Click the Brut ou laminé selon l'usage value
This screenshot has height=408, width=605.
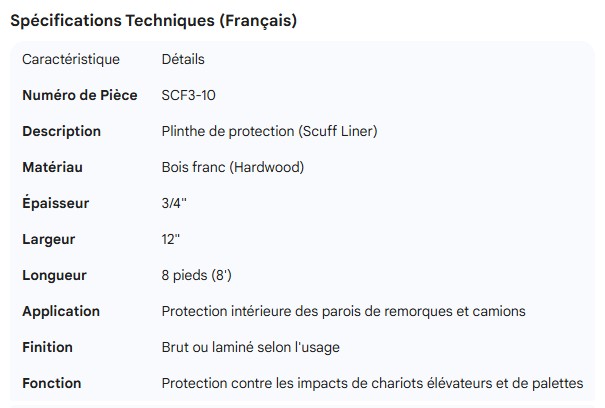pos(250,347)
